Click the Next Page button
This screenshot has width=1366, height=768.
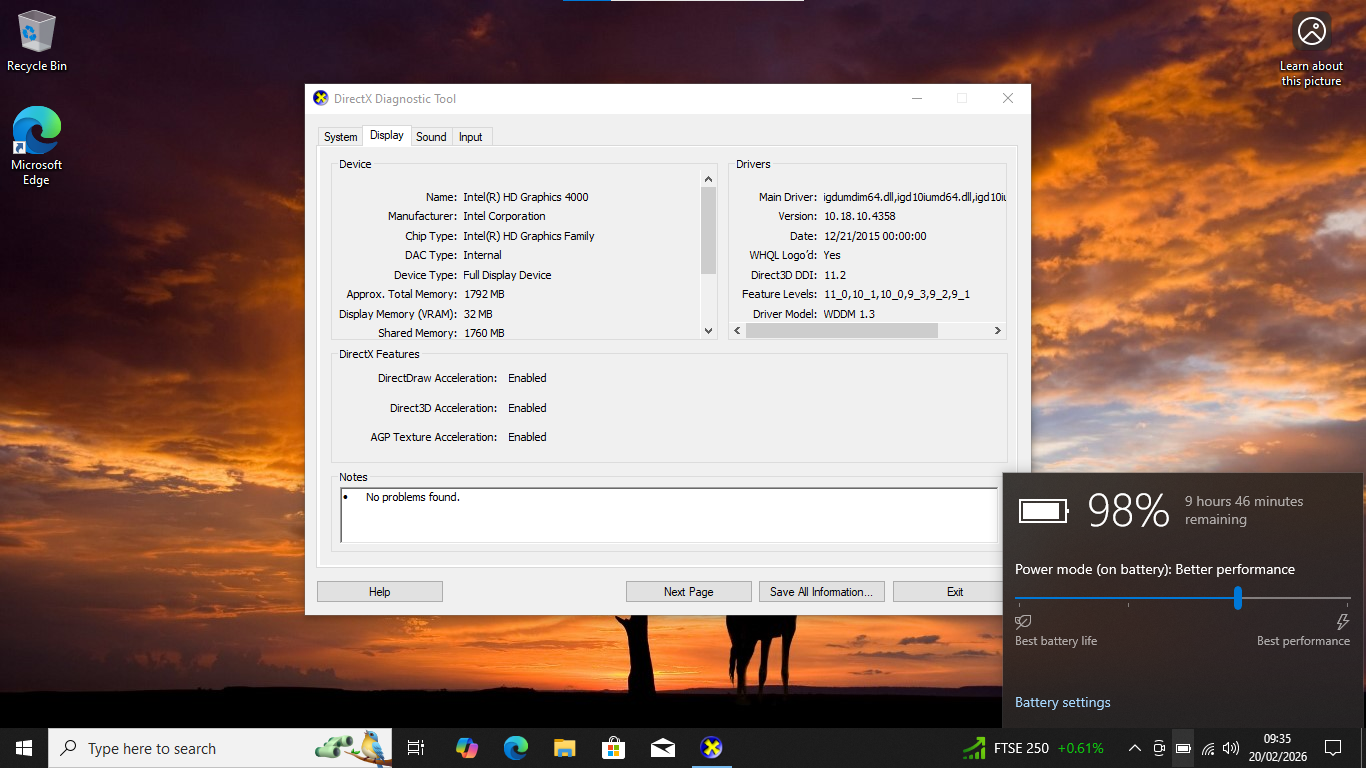(x=688, y=591)
